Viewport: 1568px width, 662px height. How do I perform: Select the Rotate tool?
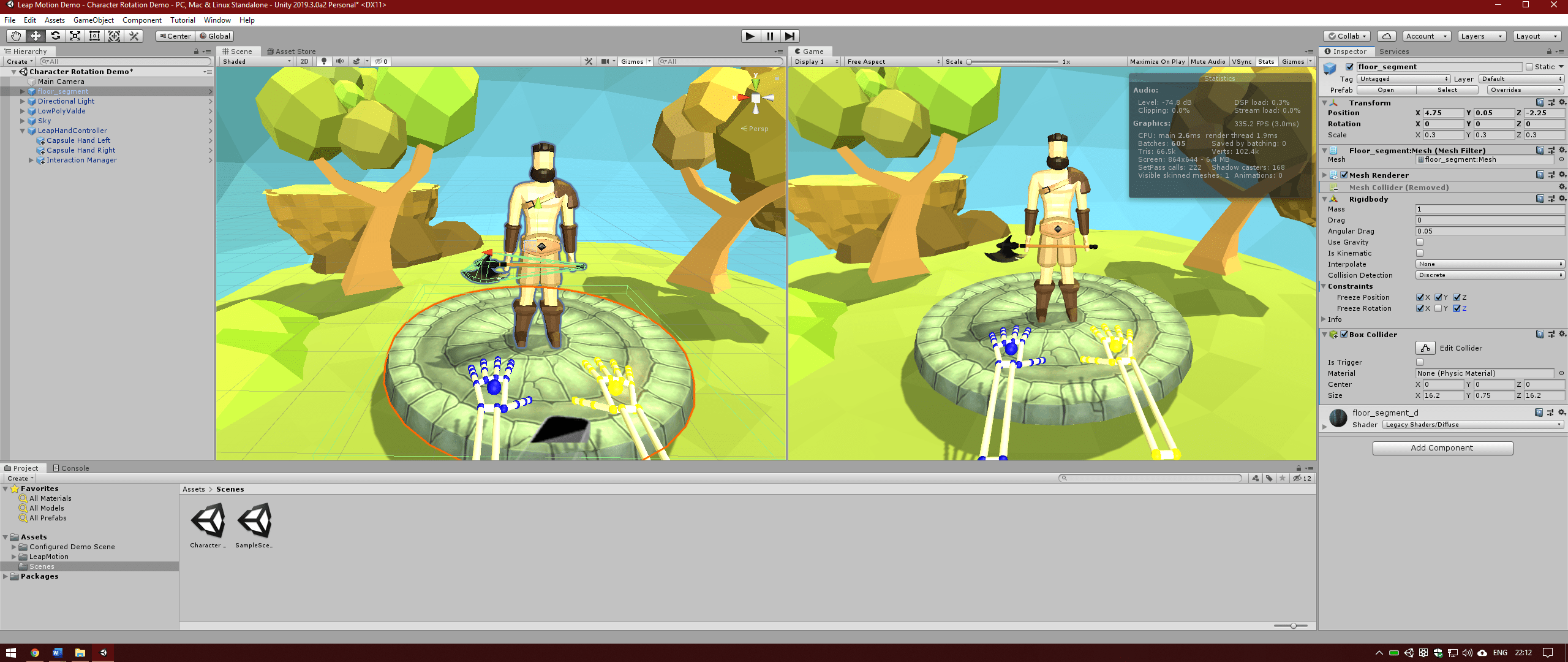pos(55,36)
